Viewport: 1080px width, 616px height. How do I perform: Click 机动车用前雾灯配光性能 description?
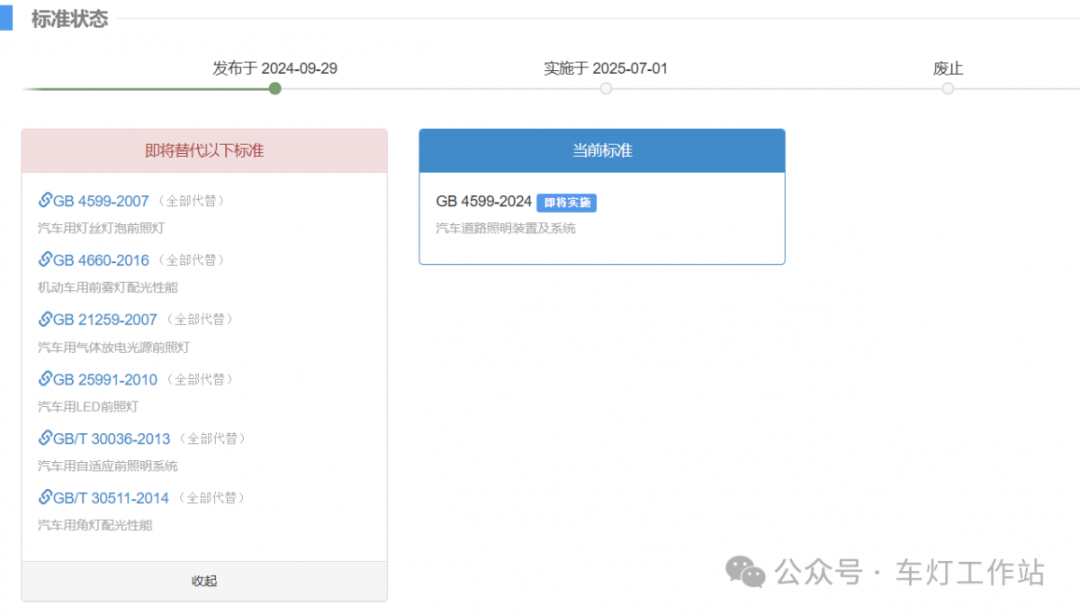tap(107, 287)
